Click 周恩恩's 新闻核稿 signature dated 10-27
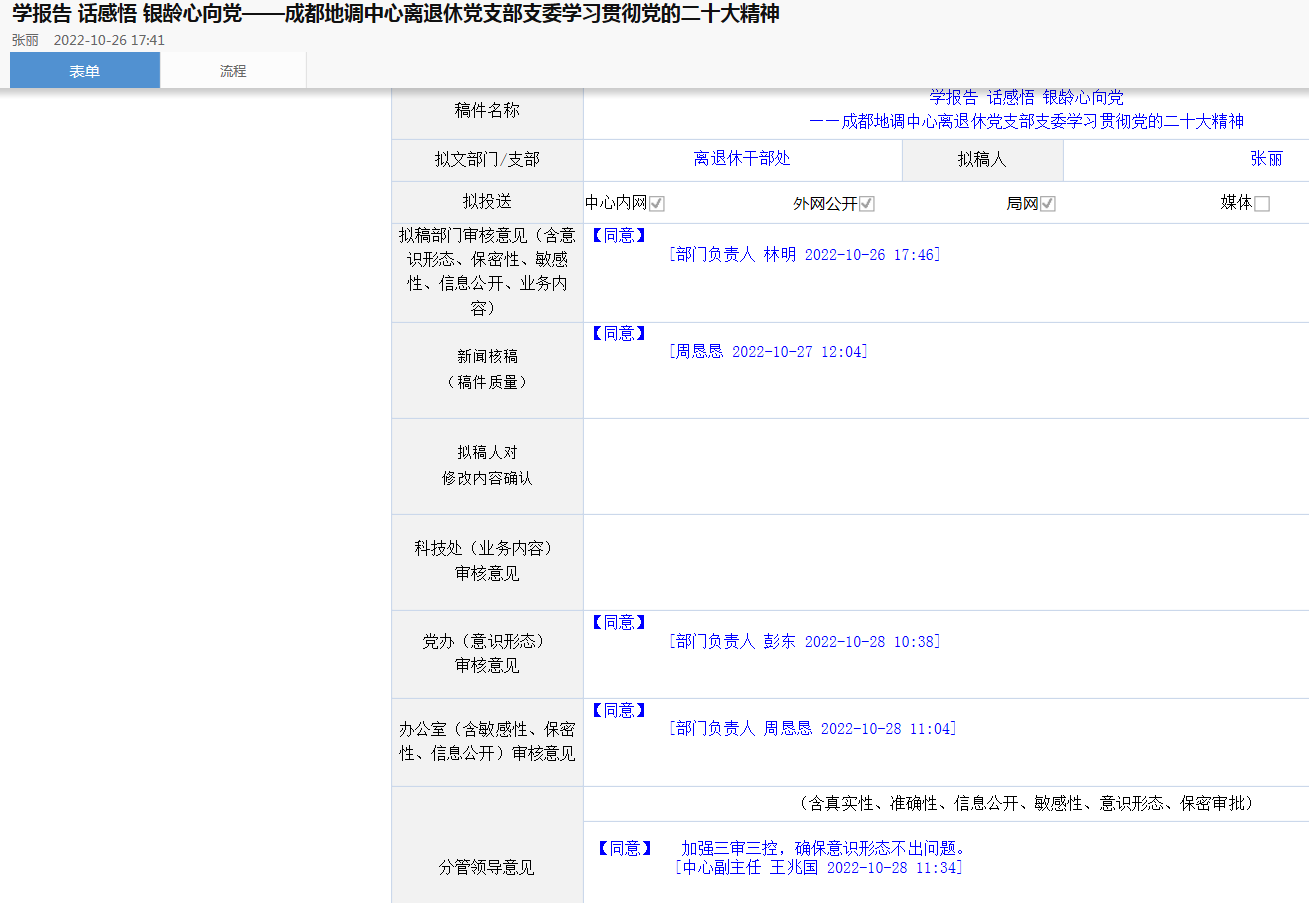This screenshot has width=1309, height=903. pyautogui.click(x=768, y=352)
